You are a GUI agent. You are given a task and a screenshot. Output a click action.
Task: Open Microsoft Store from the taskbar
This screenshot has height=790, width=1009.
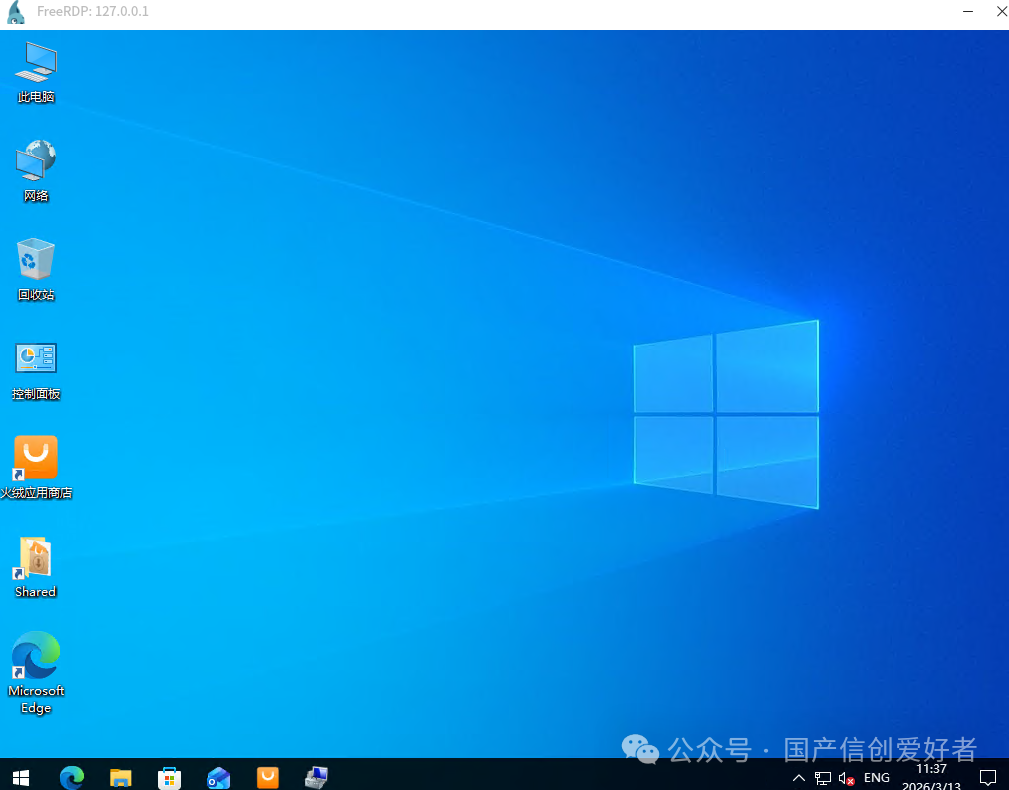tap(169, 777)
